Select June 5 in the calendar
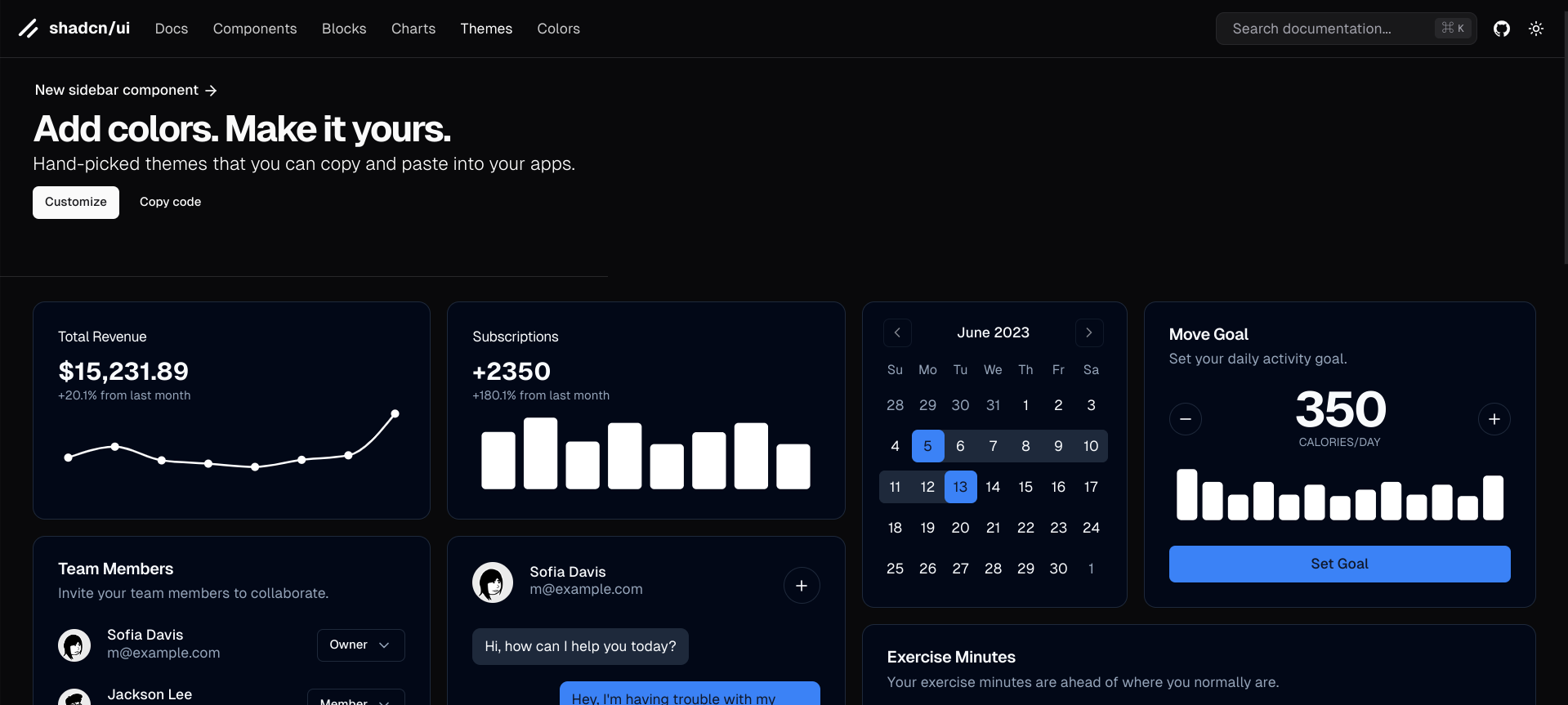 coord(927,446)
